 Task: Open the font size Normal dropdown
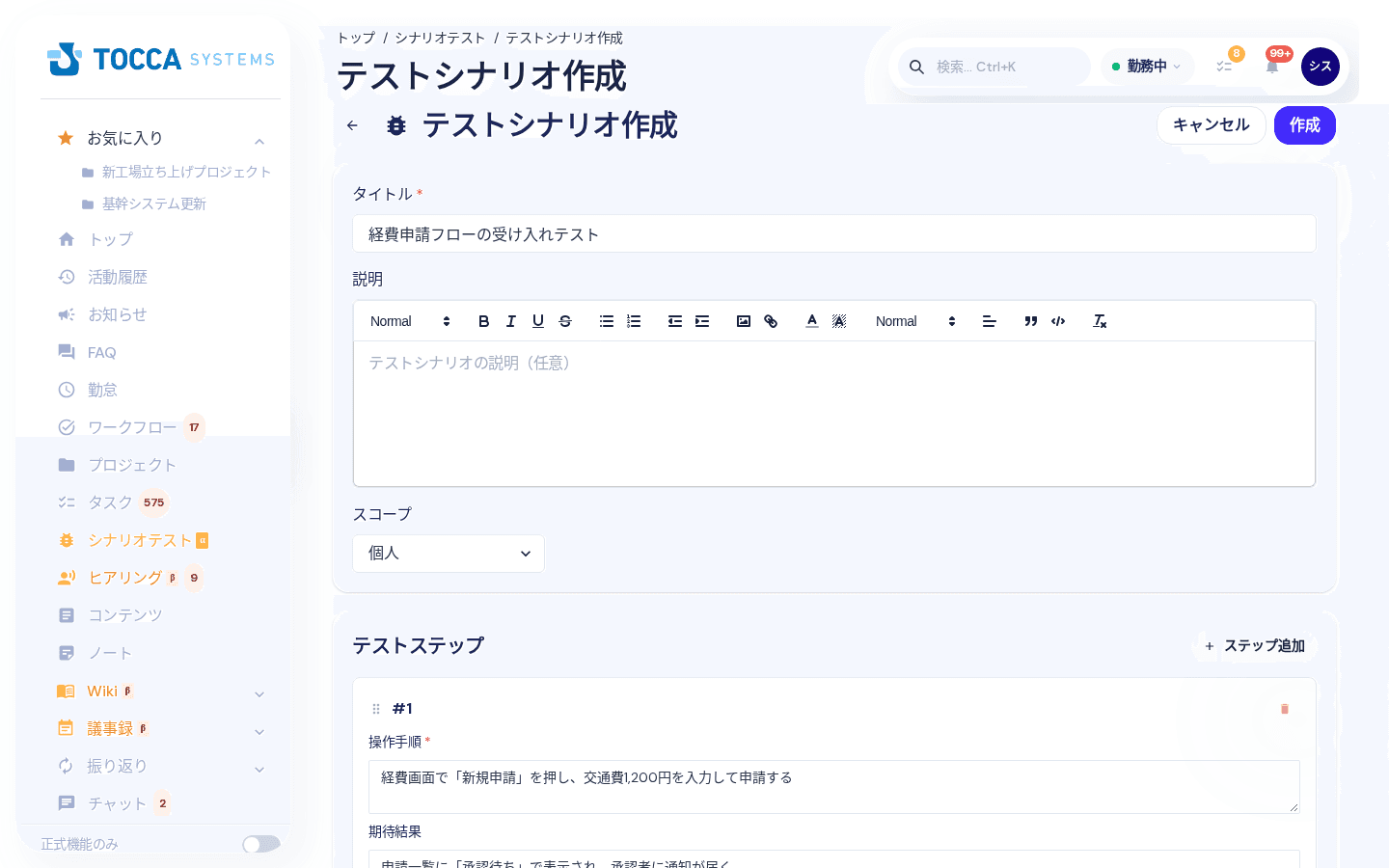click(x=915, y=321)
